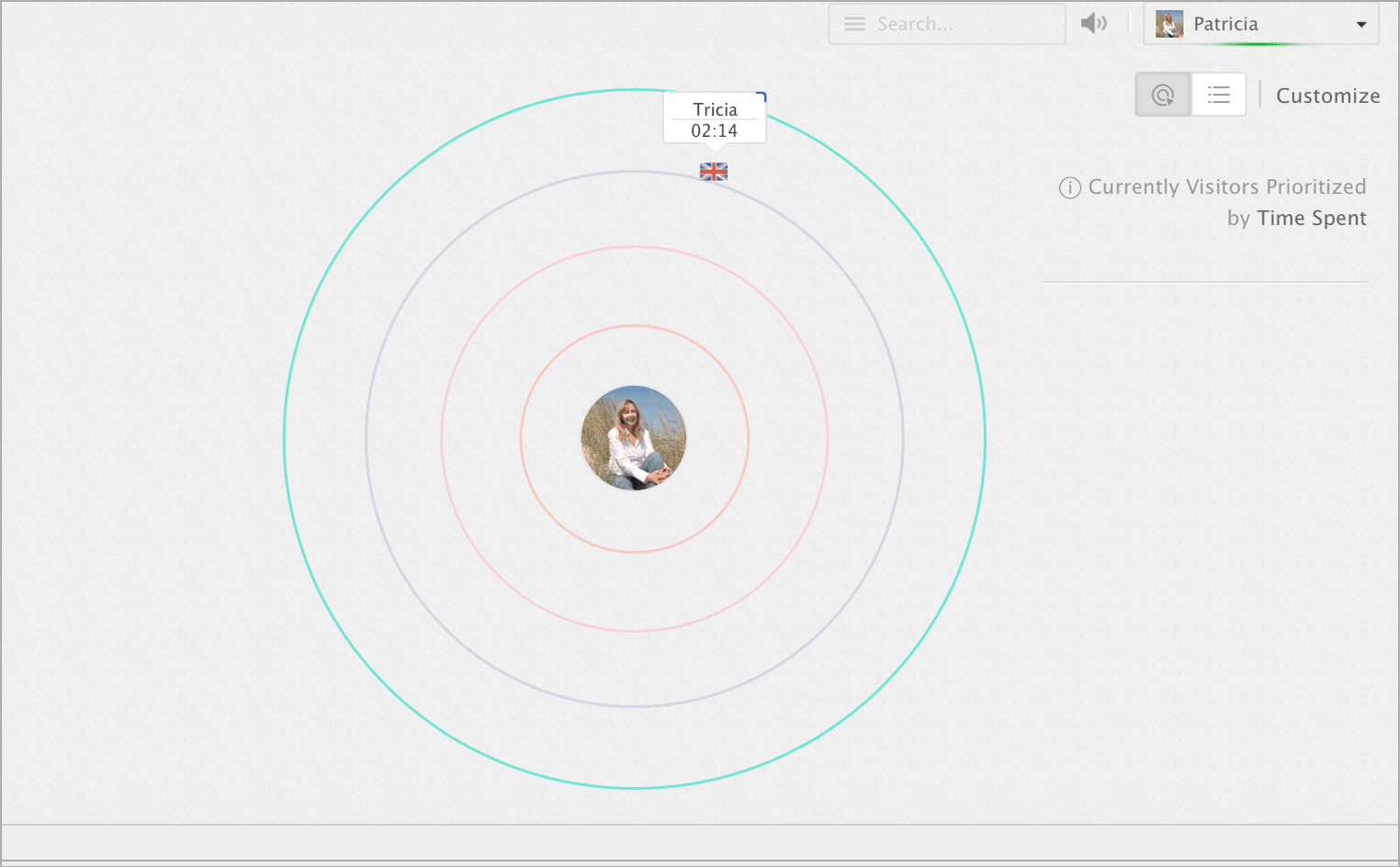Click the 'Currently Visitors Prioritized' text
1400x867 pixels.
[1227, 187]
